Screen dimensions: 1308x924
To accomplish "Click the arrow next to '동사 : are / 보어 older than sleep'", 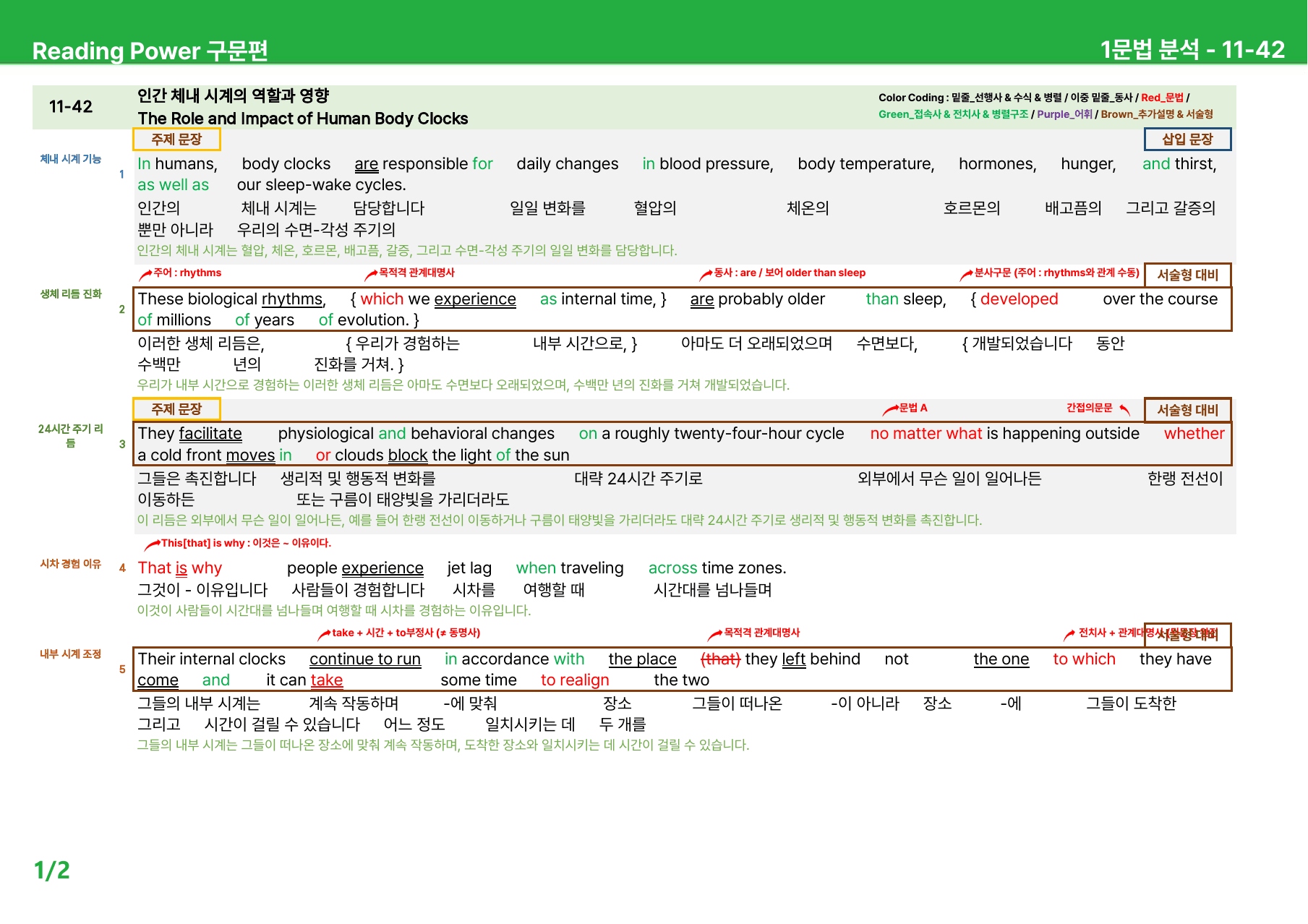I will (706, 274).
